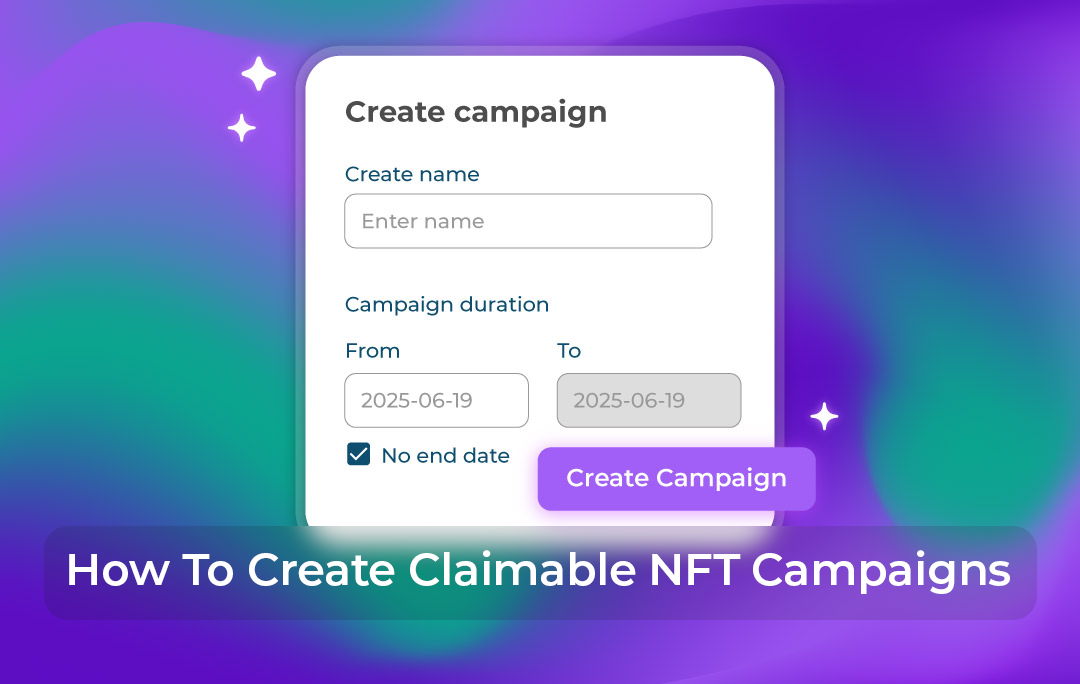Click the checkmark inside the No end date box
The image size is (1080, 684).
pyautogui.click(x=358, y=454)
